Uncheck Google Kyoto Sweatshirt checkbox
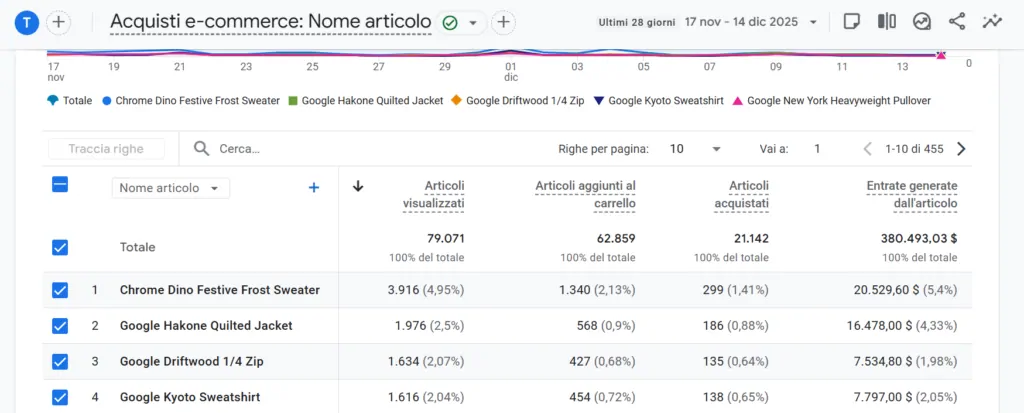The image size is (1024, 413). click(59, 397)
